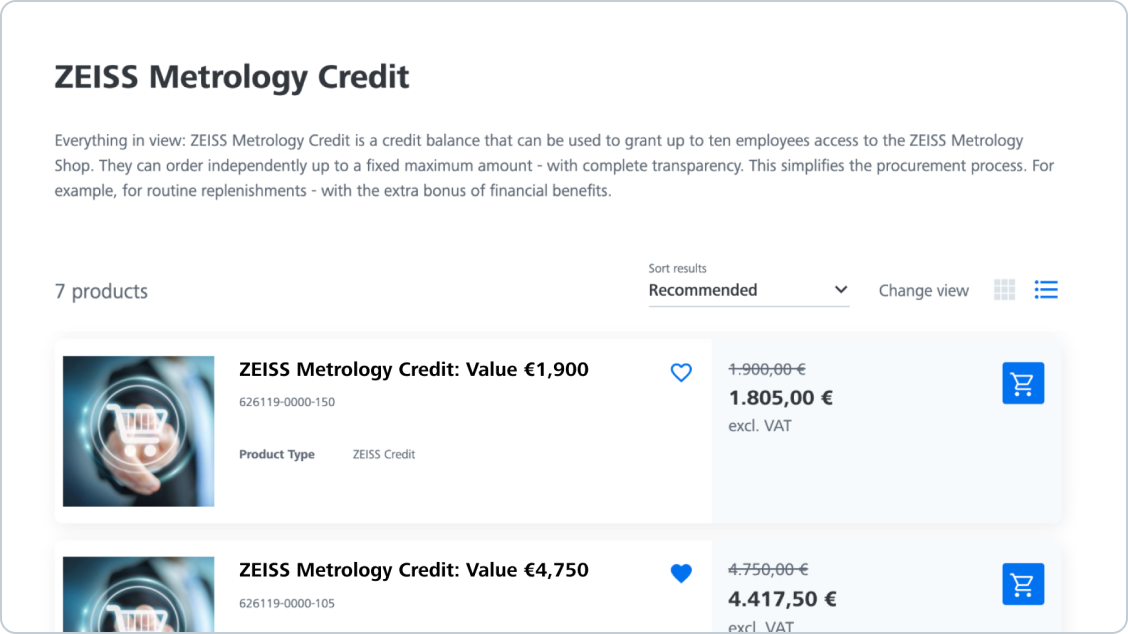This screenshot has height=634, width=1128.
Task: Click the ZEISS Credit product type value
Action: coord(383,454)
